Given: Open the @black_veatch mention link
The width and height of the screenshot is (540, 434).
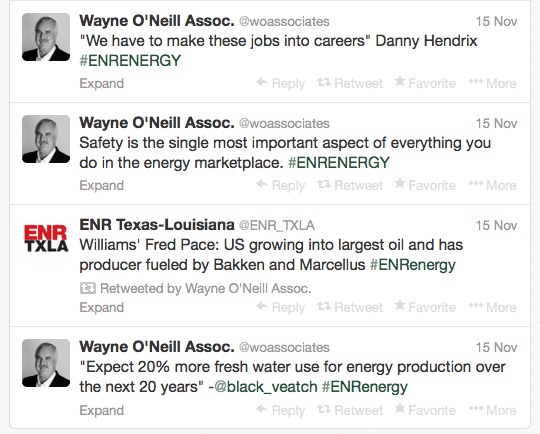Looking at the screenshot, I should tap(266, 387).
